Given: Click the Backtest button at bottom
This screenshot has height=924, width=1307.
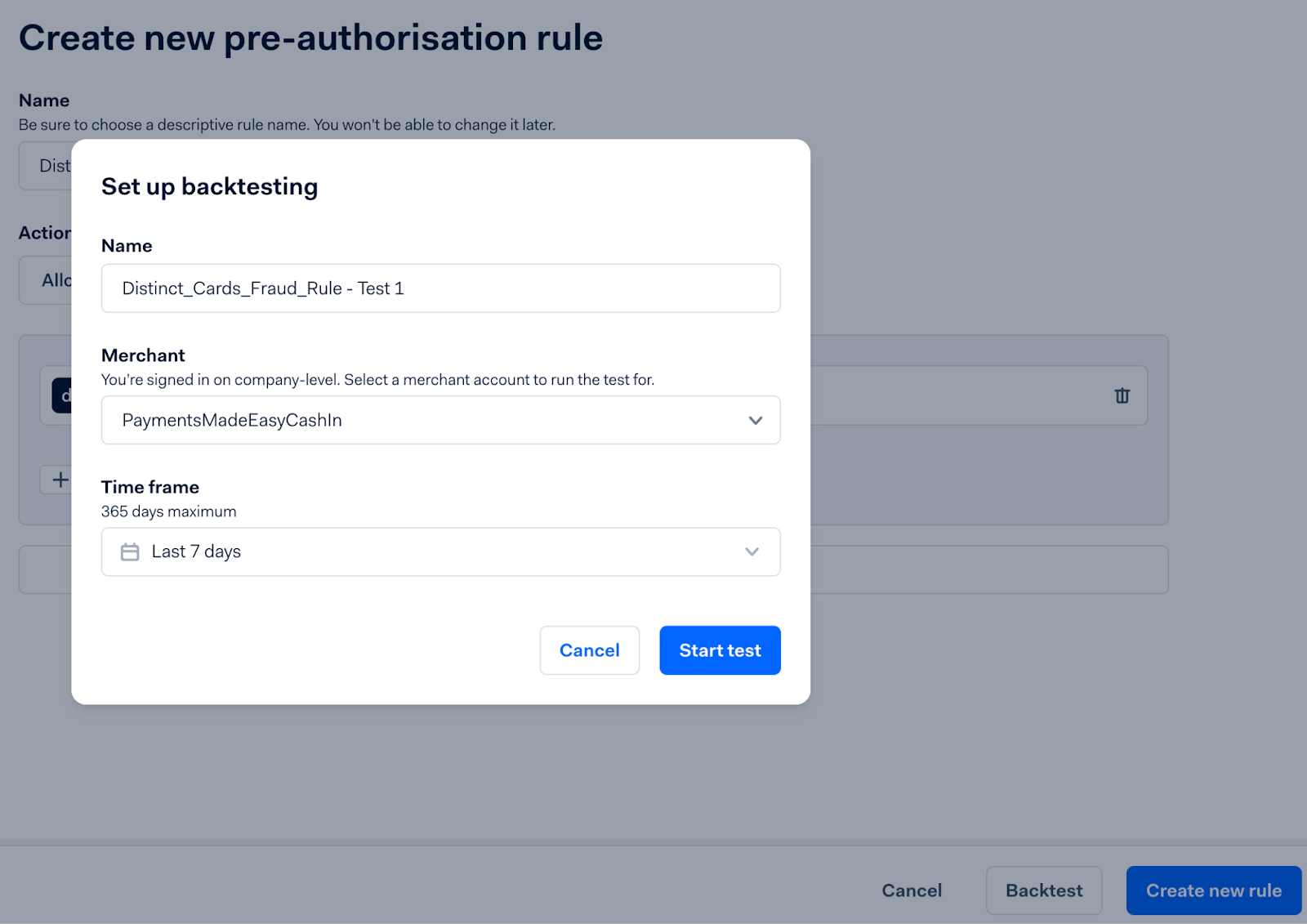Looking at the screenshot, I should coord(1044,891).
